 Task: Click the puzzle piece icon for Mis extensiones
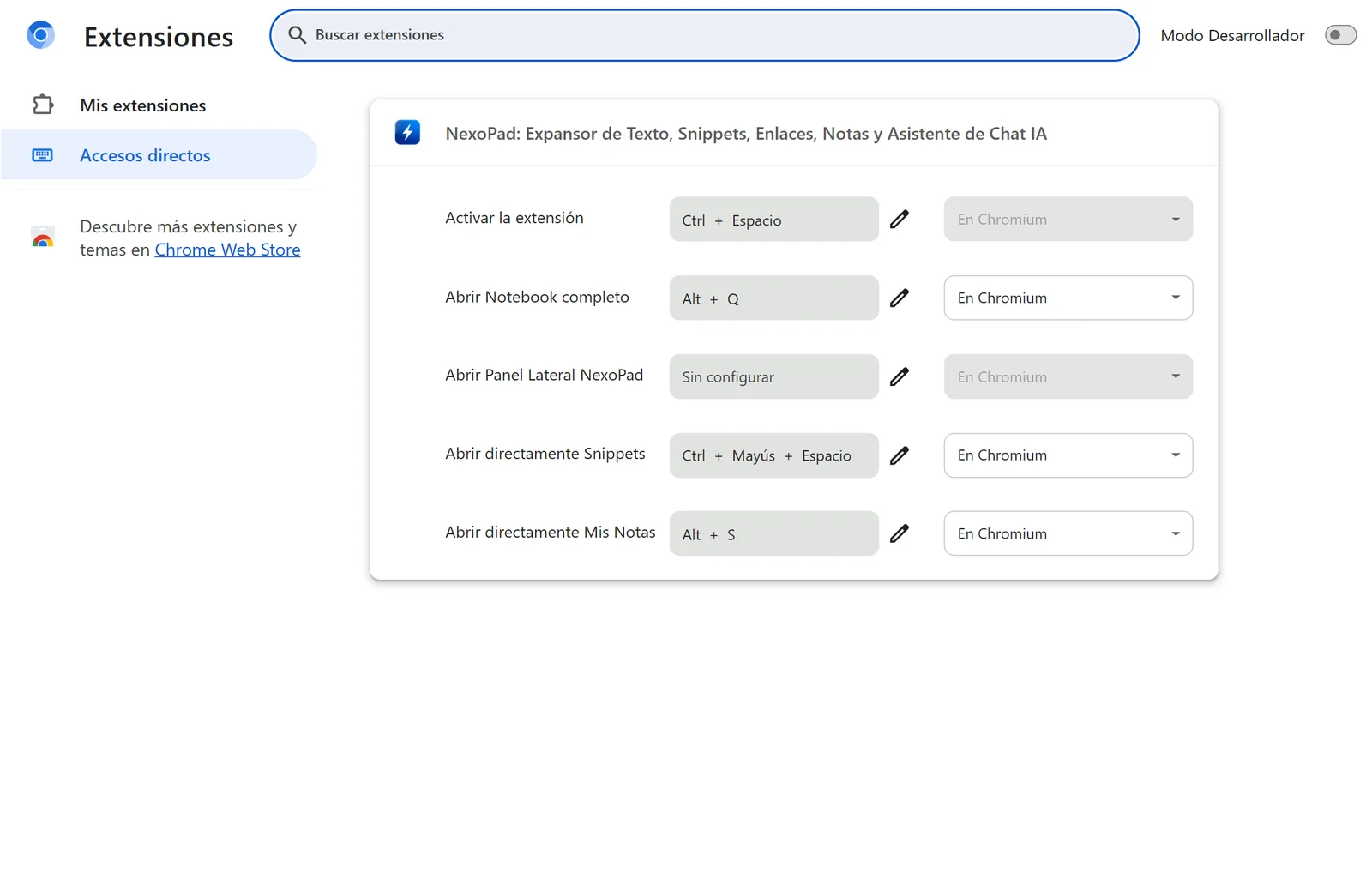43,105
